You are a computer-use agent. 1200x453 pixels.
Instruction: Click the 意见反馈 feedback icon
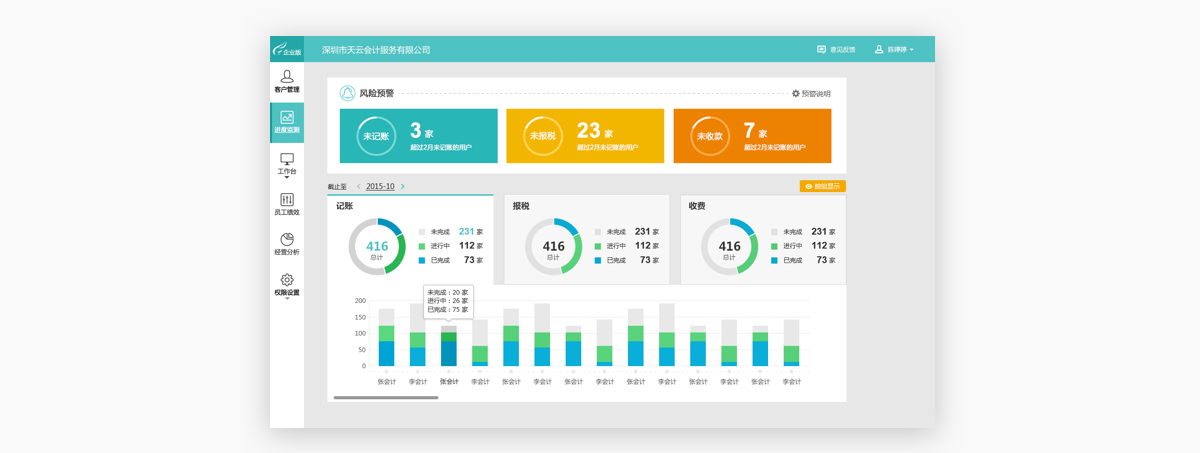tap(821, 49)
